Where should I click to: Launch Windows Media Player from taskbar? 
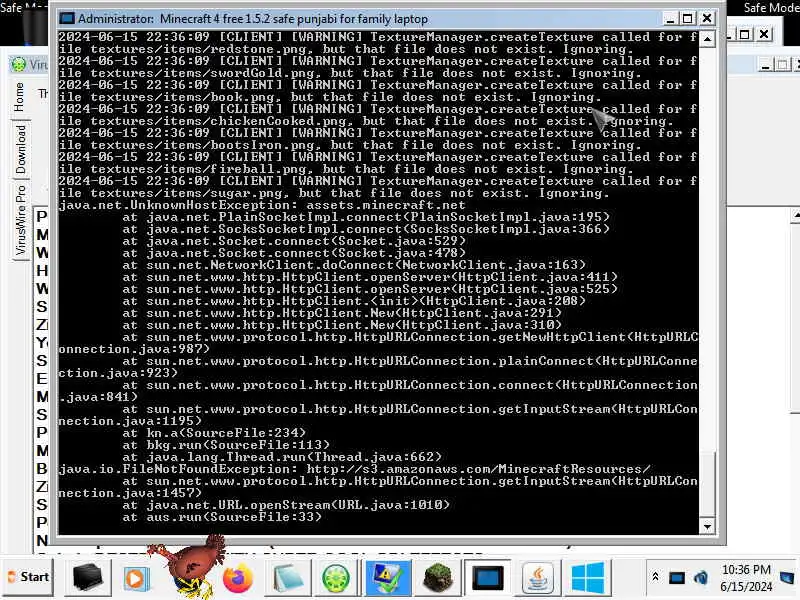click(x=136, y=579)
